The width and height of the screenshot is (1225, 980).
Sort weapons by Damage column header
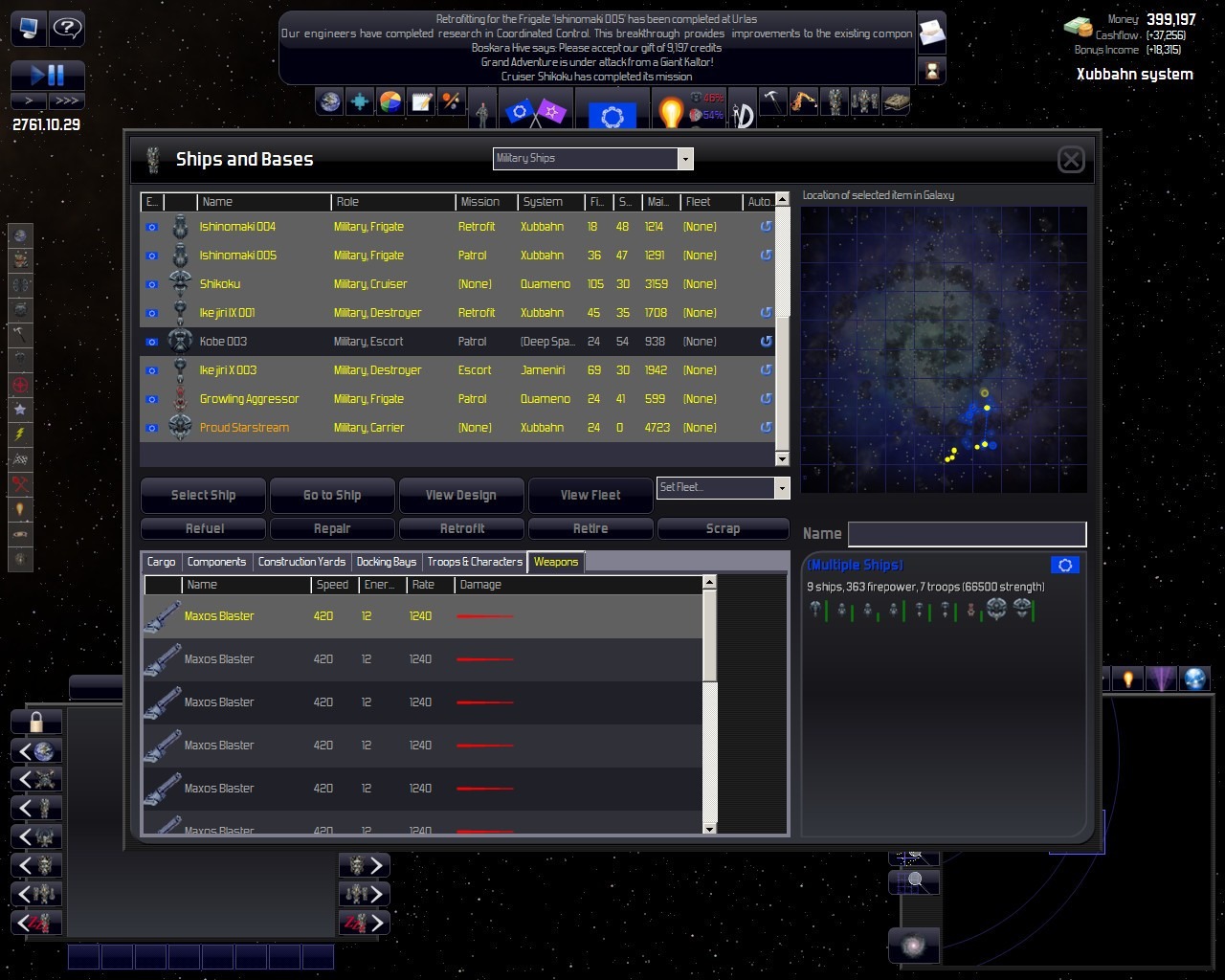pyautogui.click(x=578, y=585)
